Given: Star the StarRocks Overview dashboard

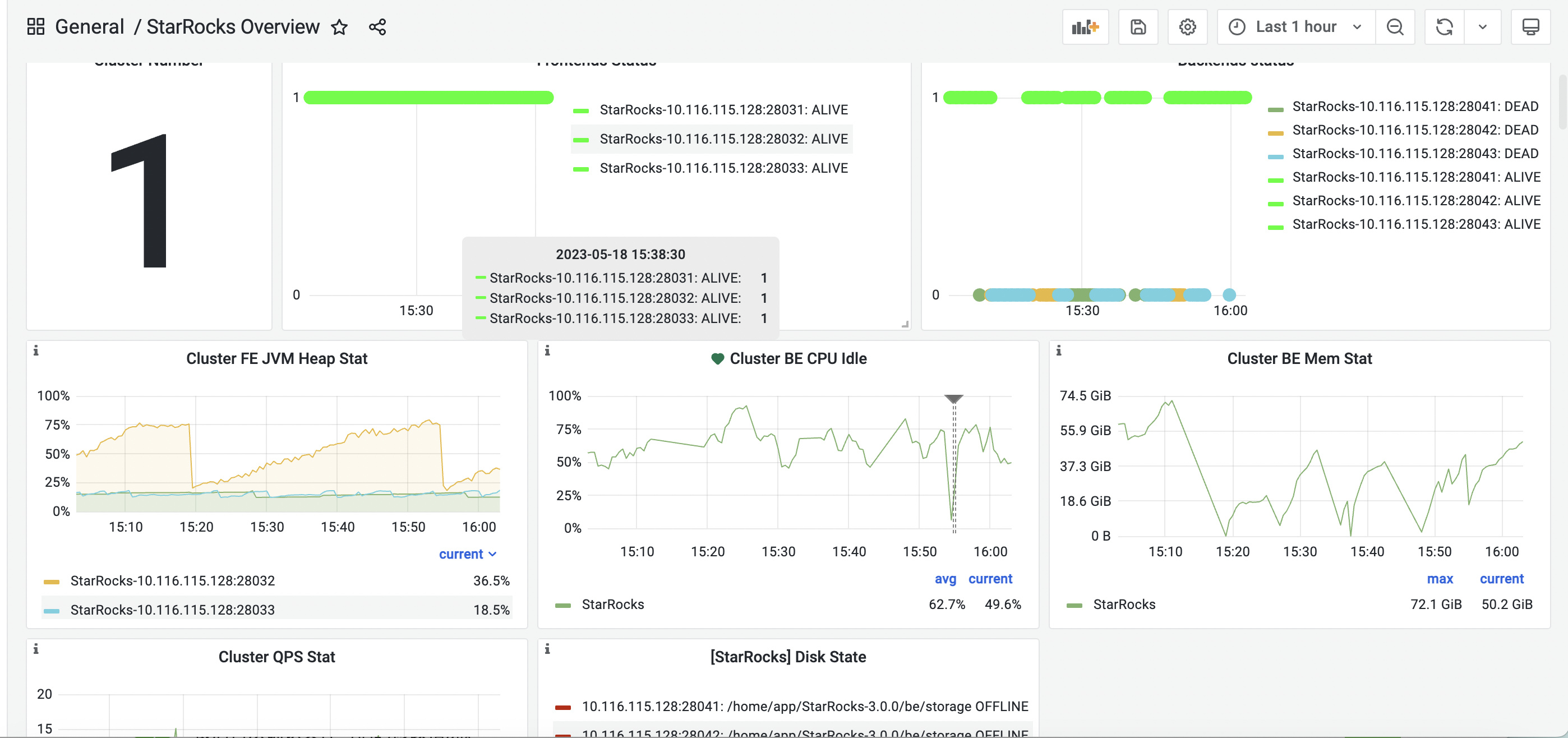Looking at the screenshot, I should [339, 27].
